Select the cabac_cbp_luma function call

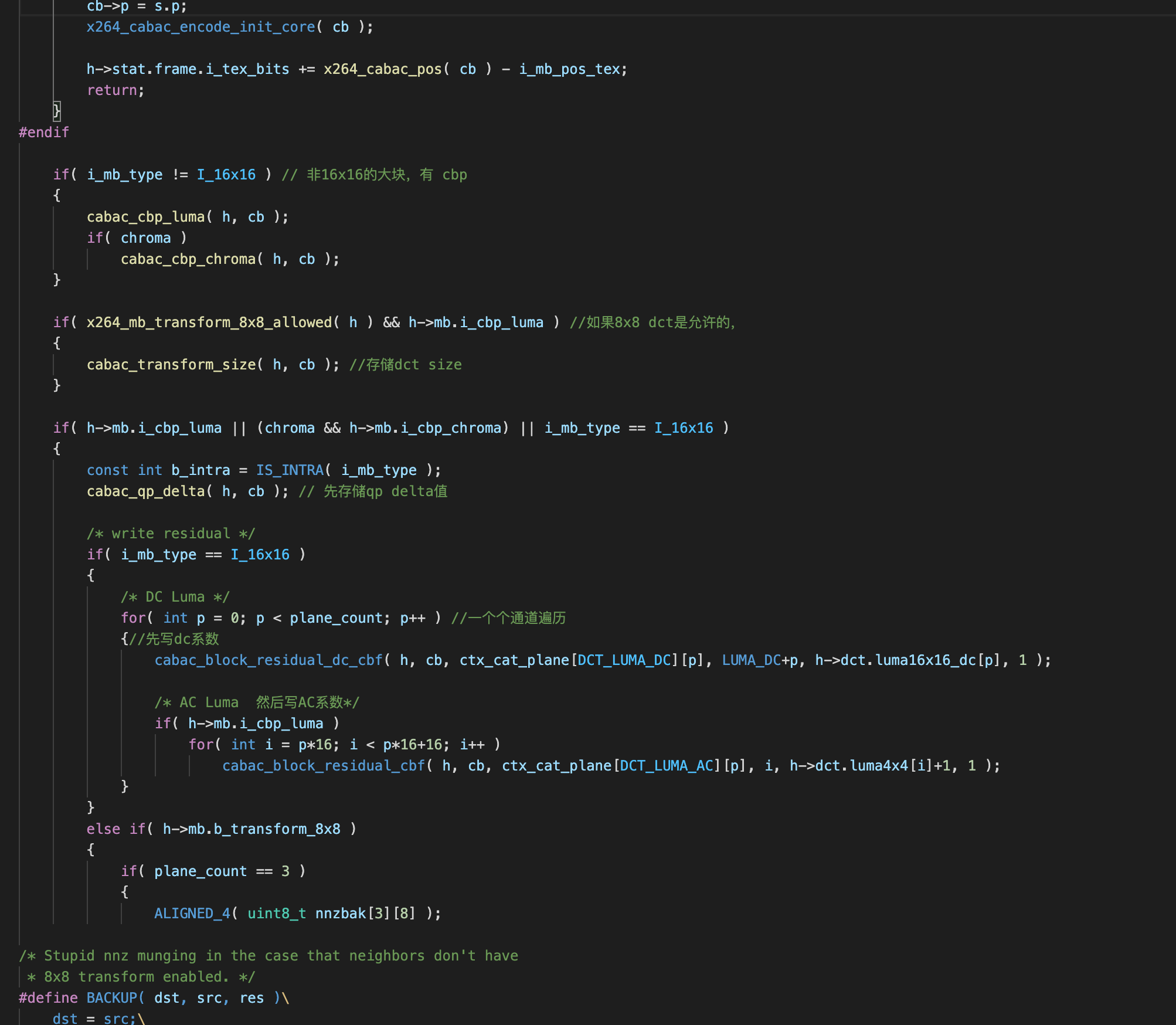point(146,217)
